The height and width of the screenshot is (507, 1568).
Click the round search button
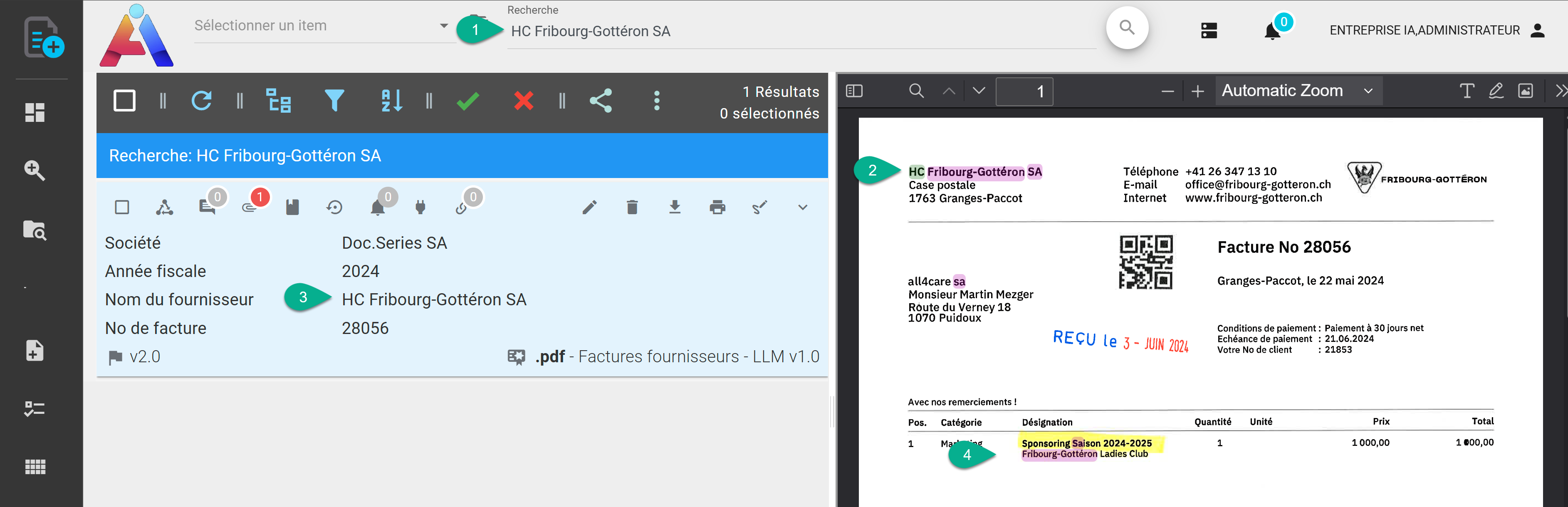coord(1127,28)
